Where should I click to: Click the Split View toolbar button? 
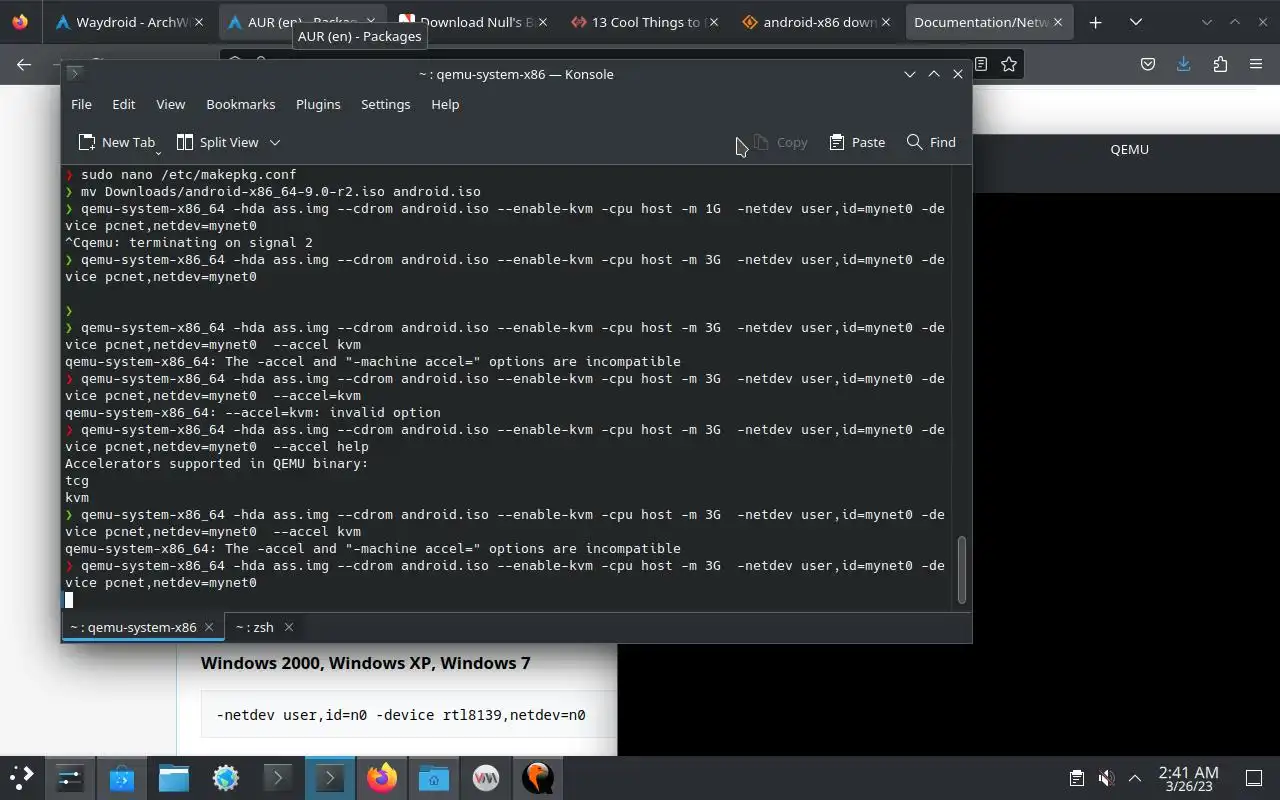217,142
